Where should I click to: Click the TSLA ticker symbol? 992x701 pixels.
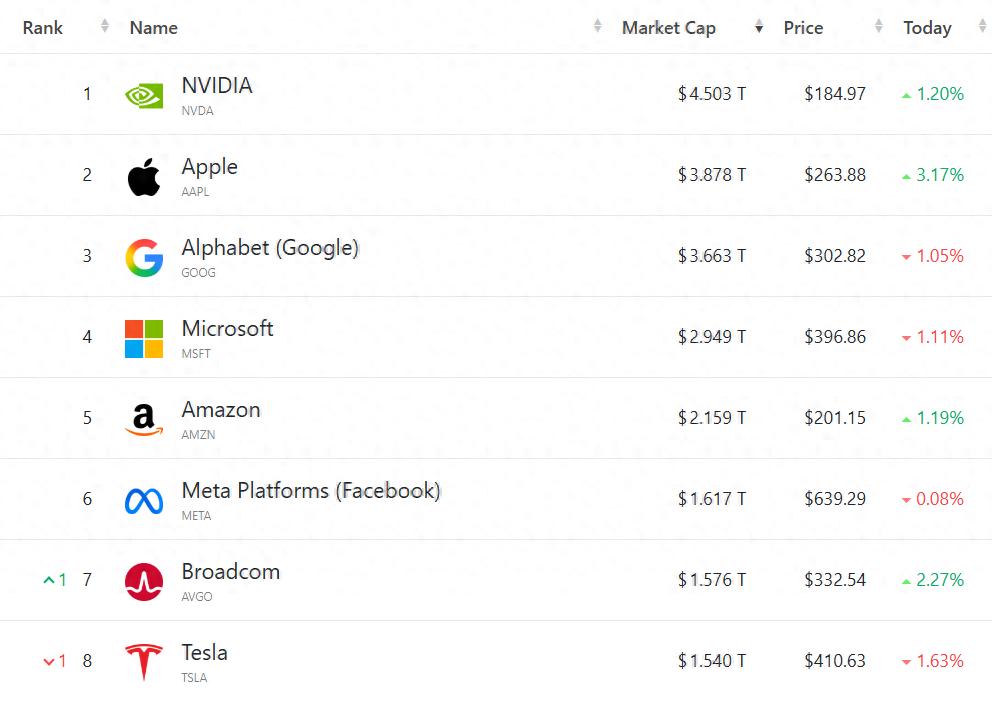point(196,677)
